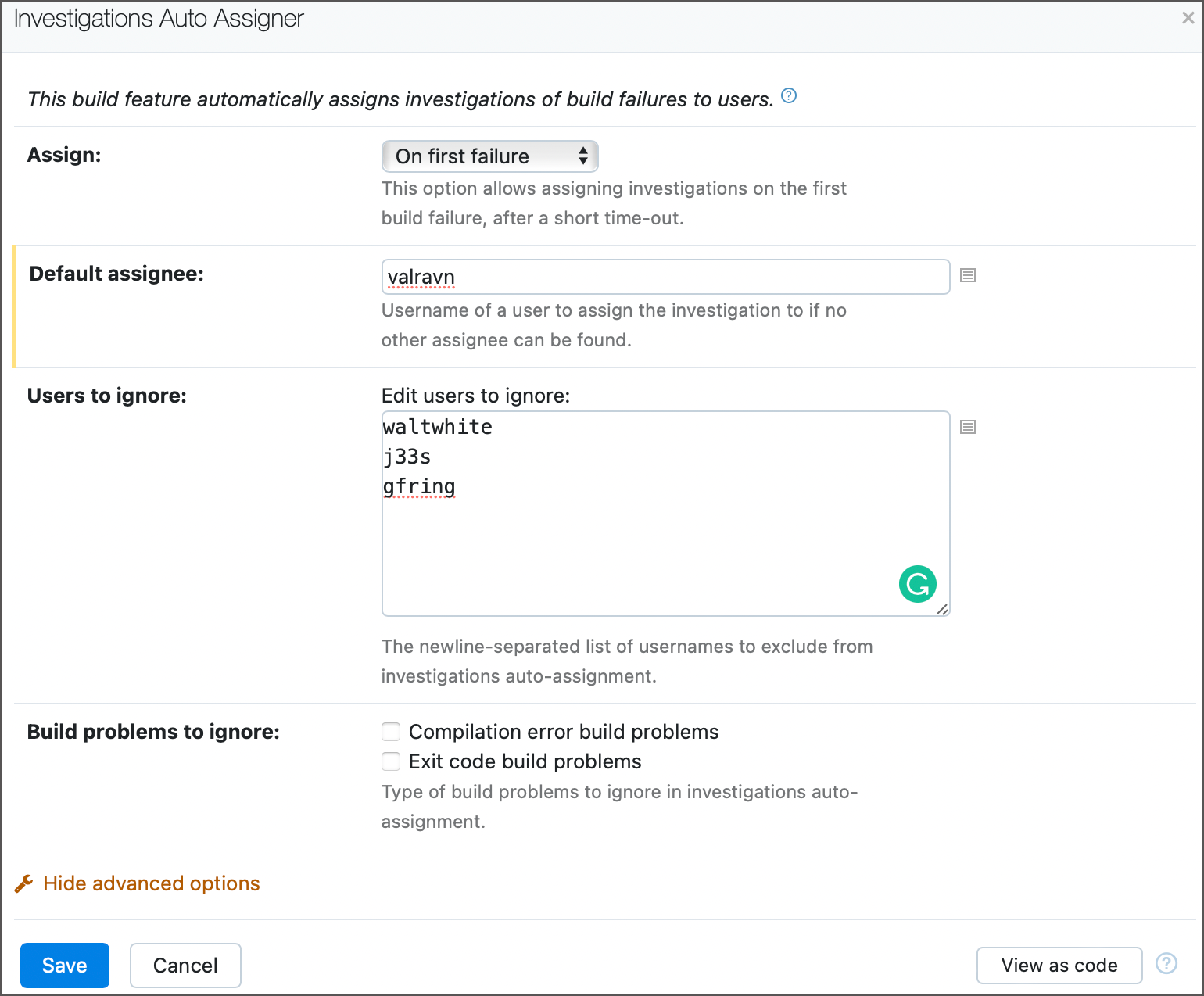Click the misspelled valravn text
This screenshot has width=1204, height=996.
421,277
